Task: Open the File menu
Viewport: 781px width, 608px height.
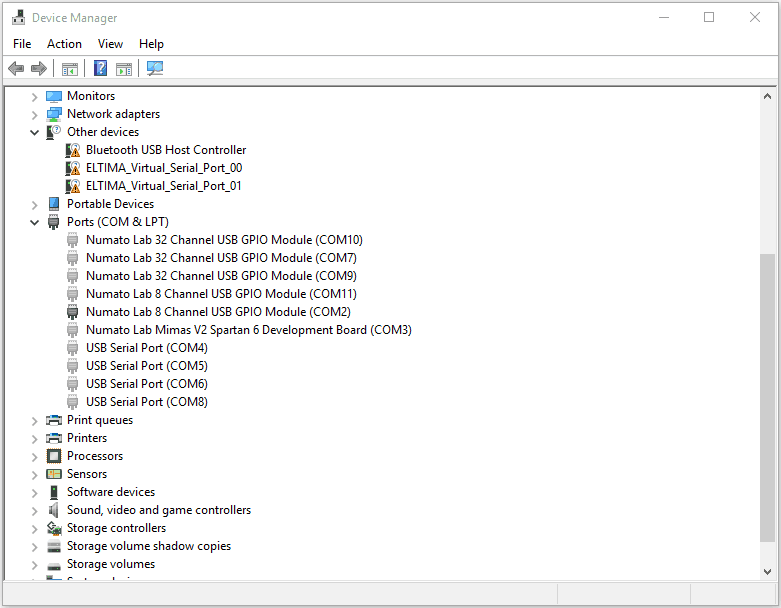Action: pos(22,44)
